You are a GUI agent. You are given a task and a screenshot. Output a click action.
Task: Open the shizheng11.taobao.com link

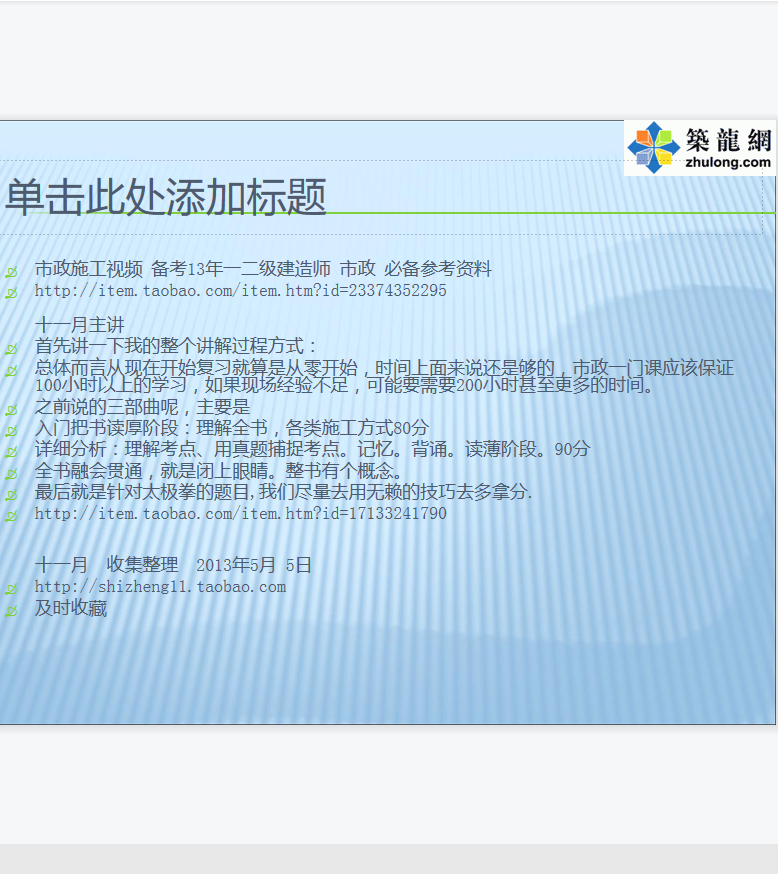pos(160,587)
